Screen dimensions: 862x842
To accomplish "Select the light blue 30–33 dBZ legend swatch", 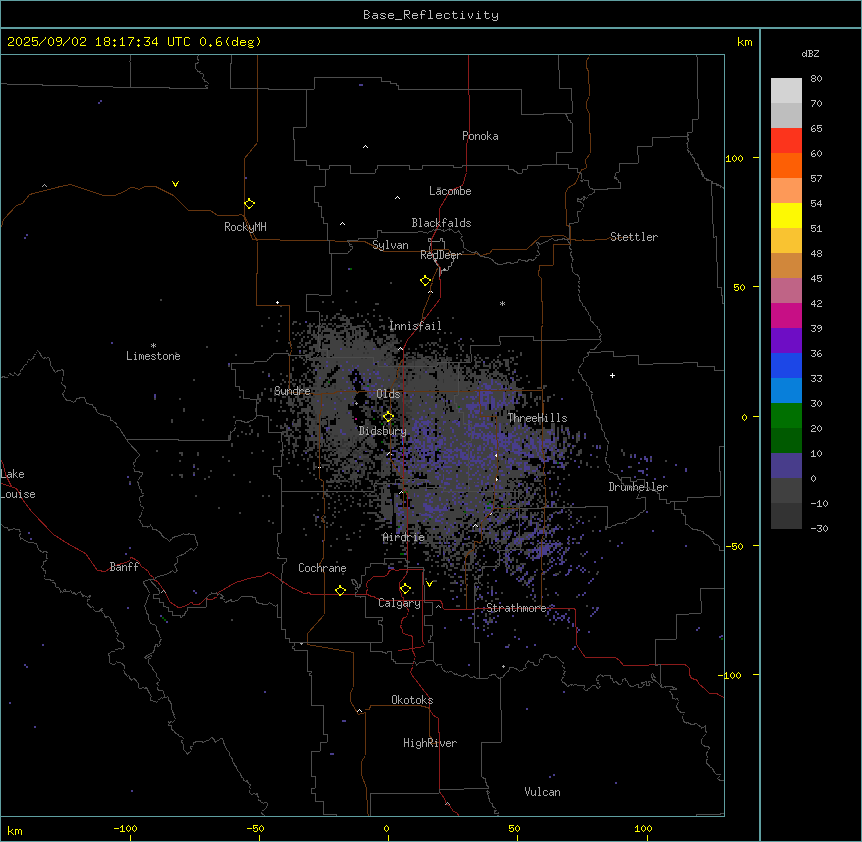I will pos(786,390).
